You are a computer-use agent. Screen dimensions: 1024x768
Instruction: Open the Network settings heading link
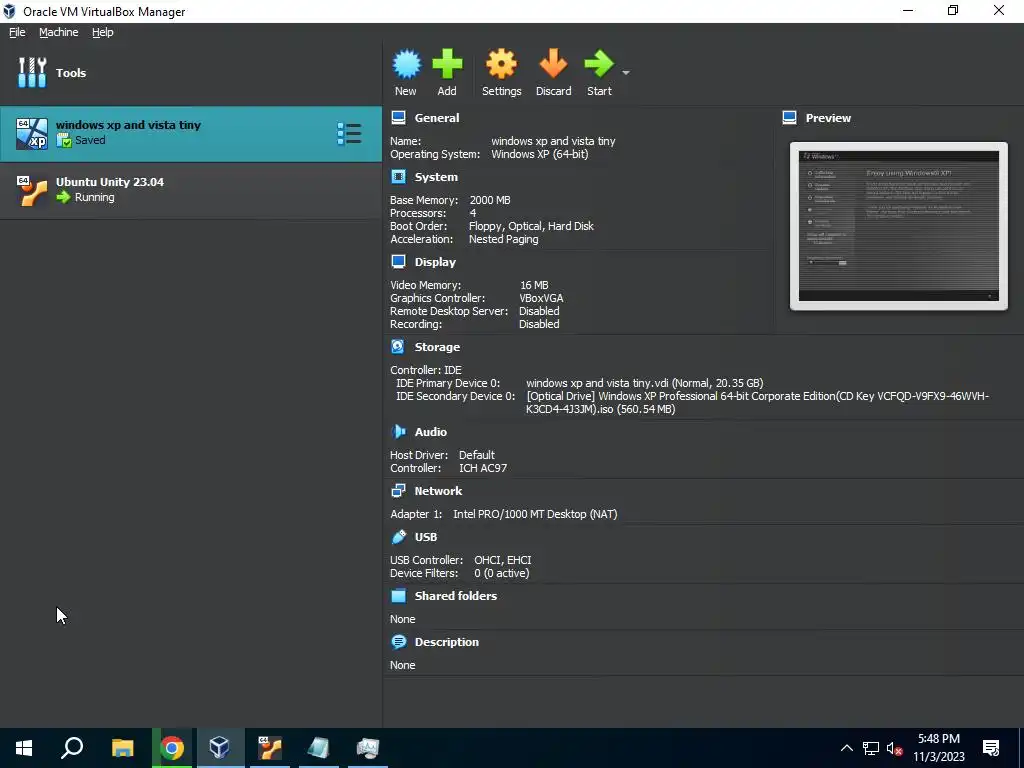pyautogui.click(x=438, y=491)
